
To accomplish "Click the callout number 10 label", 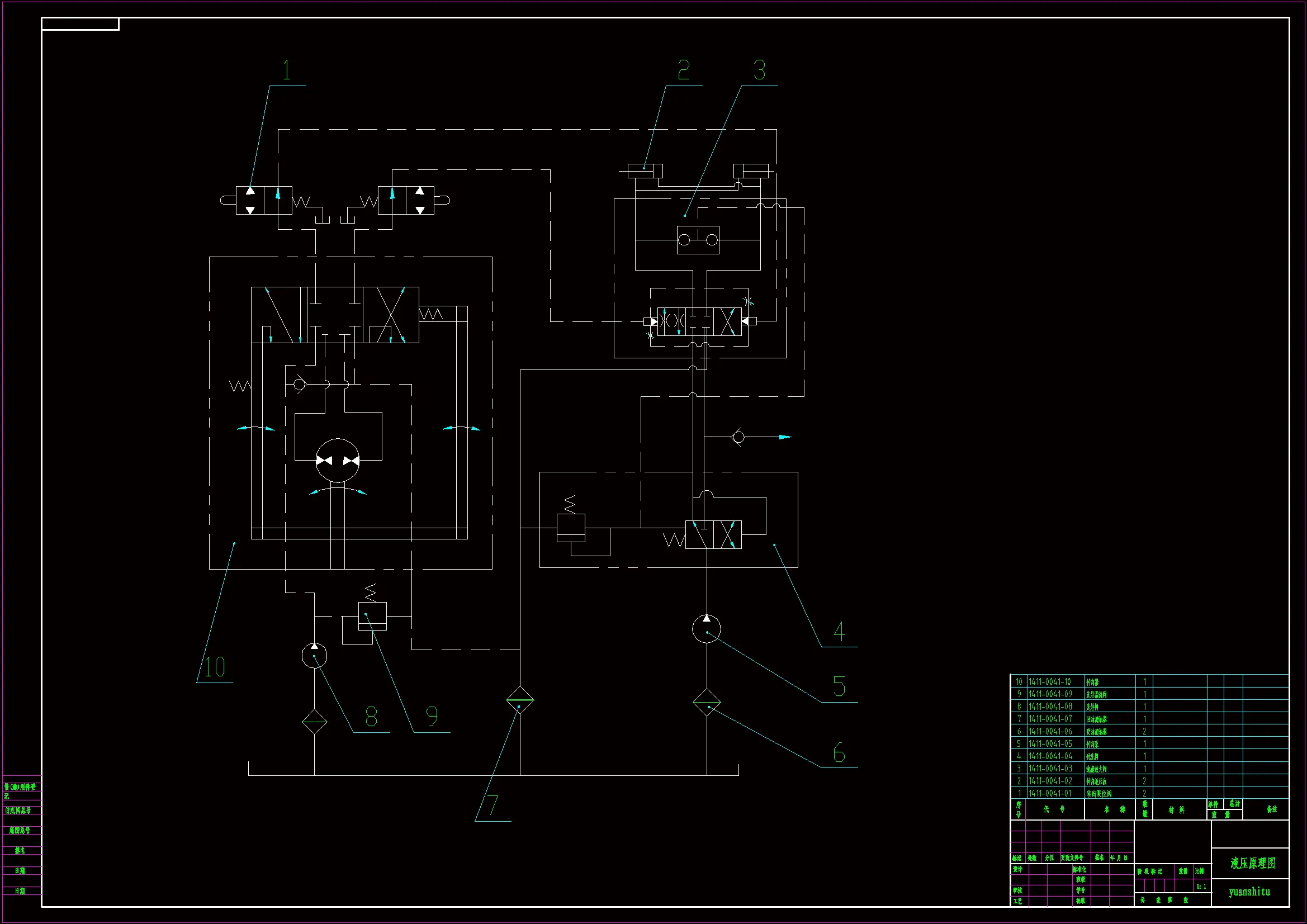I will [215, 667].
